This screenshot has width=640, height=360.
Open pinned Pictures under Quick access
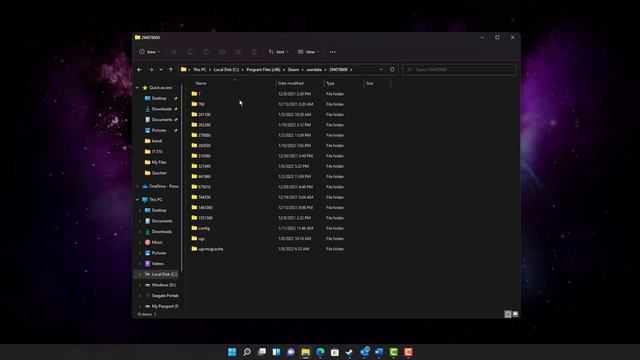[x=159, y=130]
